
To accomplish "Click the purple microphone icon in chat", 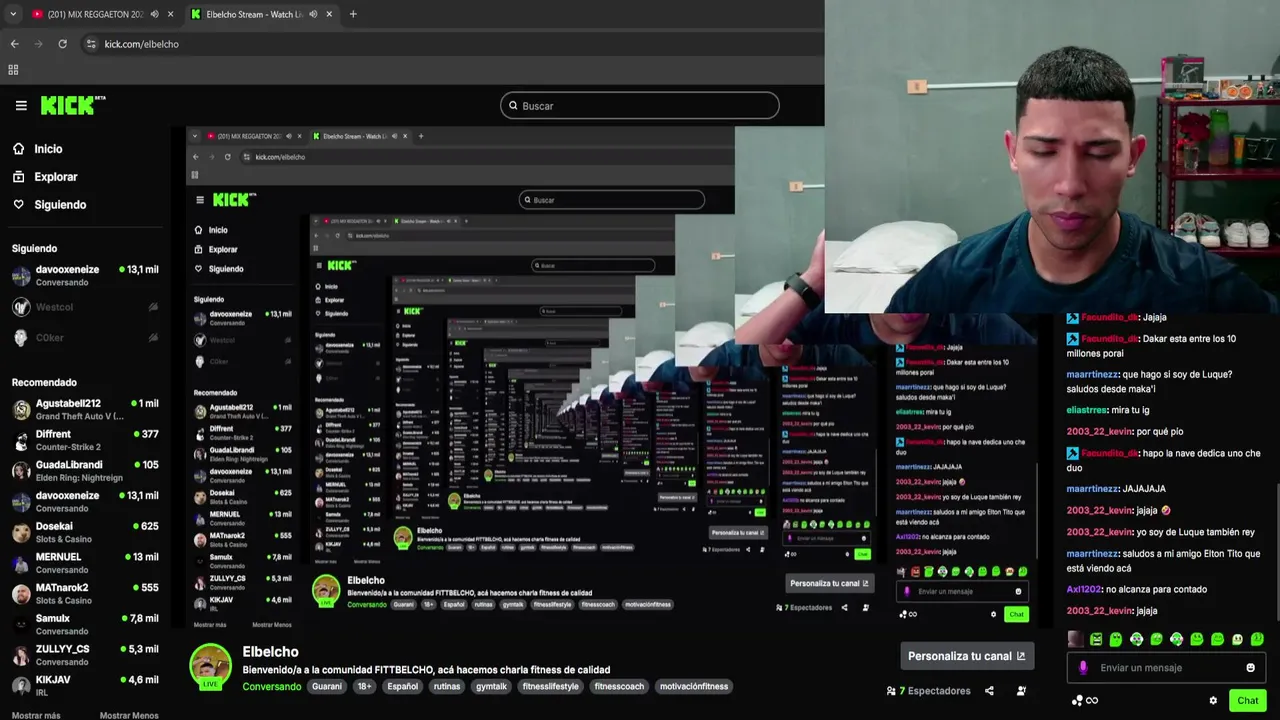I will click(1083, 668).
